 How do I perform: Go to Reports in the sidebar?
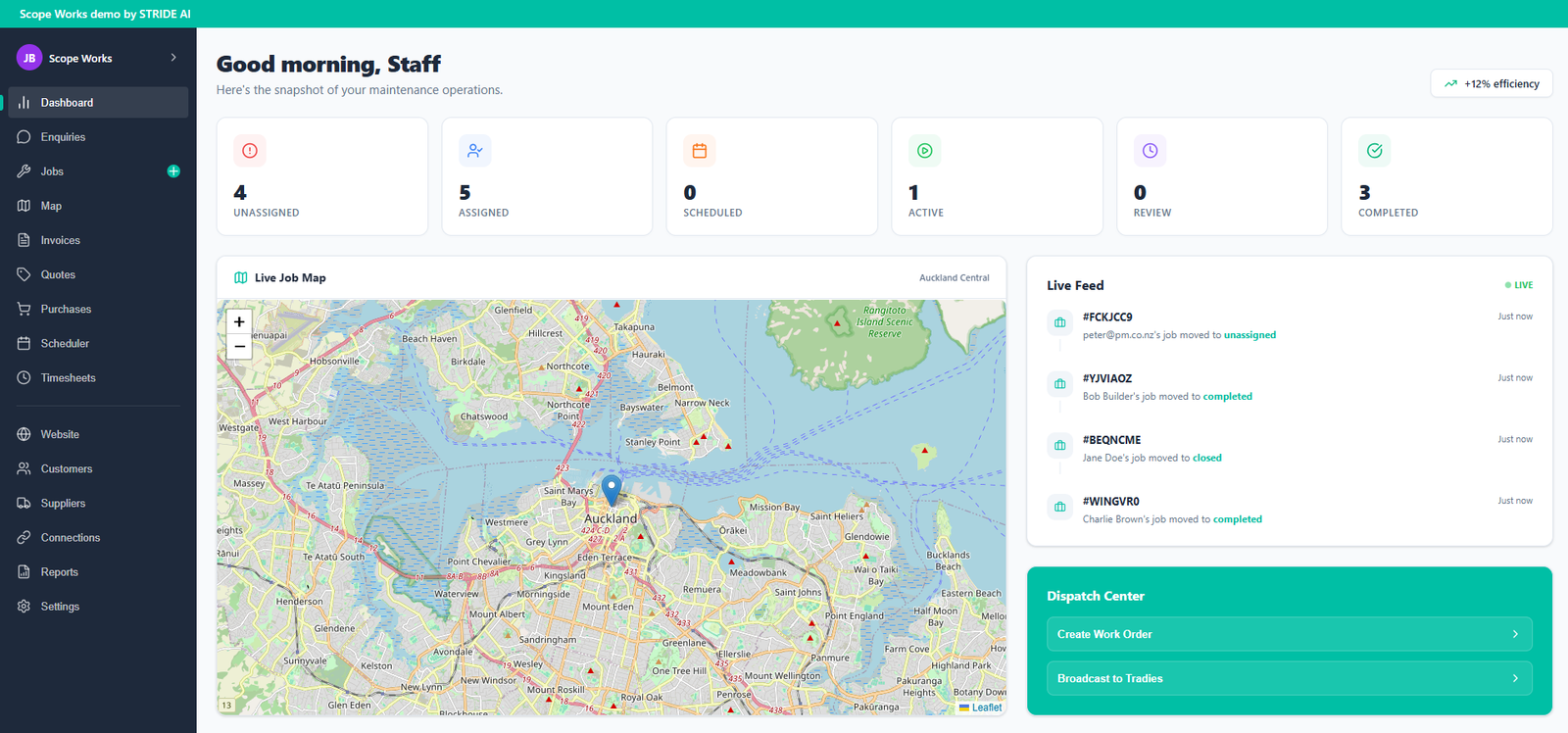[98, 571]
